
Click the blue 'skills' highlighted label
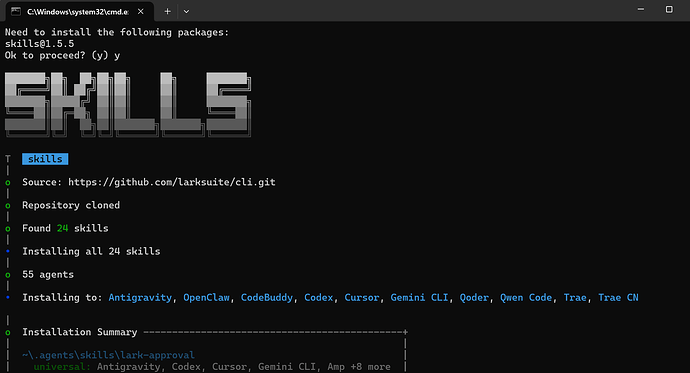pyautogui.click(x=45, y=159)
